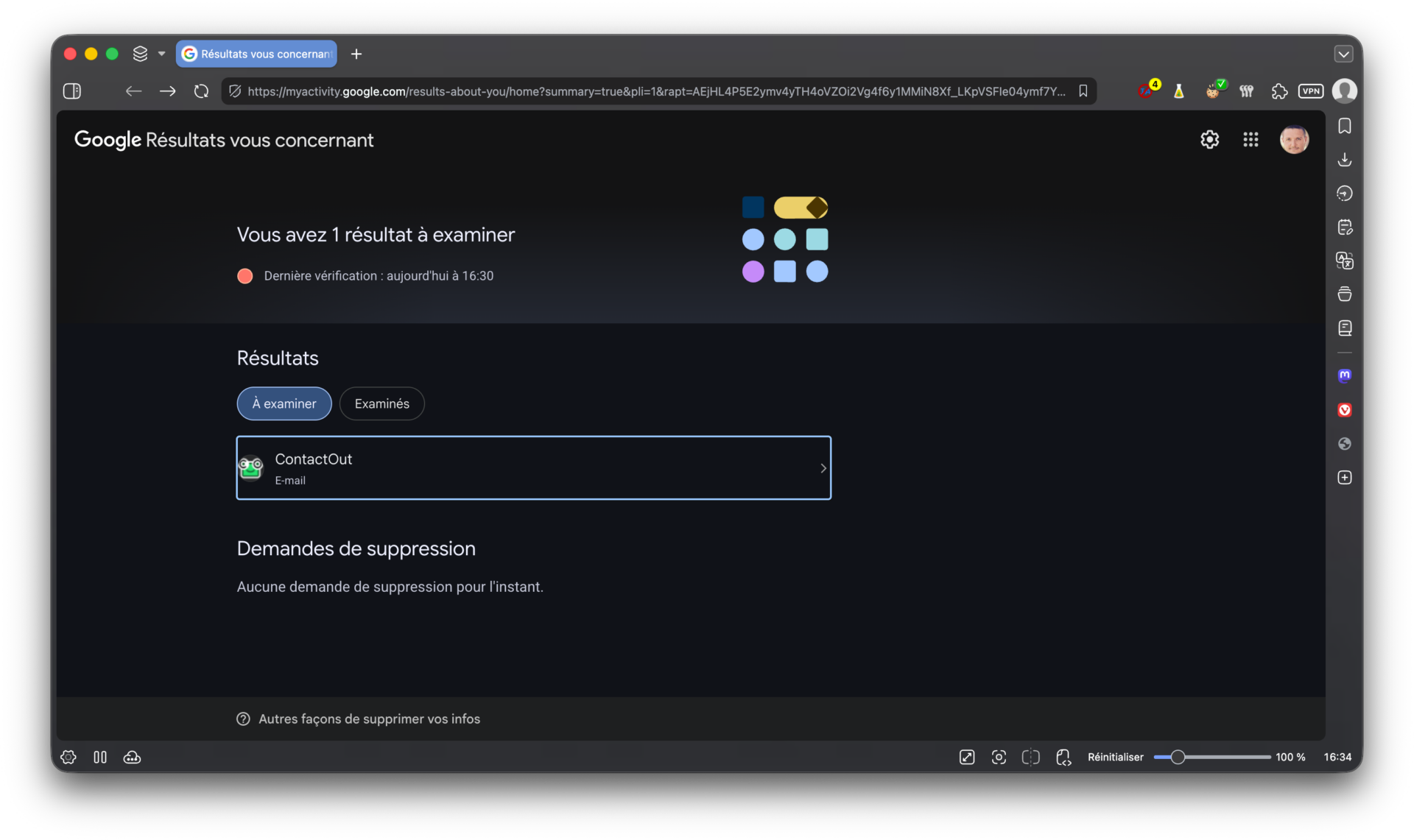Screen dimensions: 1414x840
Task: Go back to the previous page
Action: click(x=133, y=91)
